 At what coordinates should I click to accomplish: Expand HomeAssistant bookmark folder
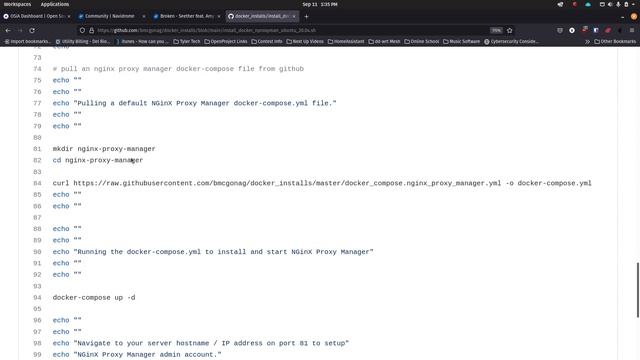[346, 41]
